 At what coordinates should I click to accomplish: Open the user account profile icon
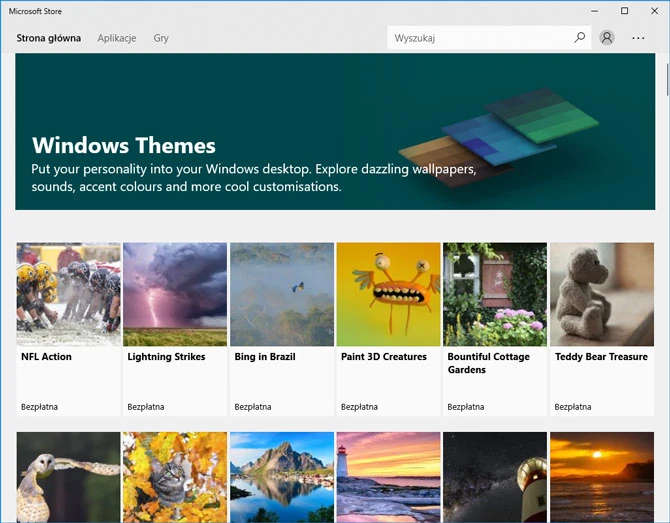pyautogui.click(x=607, y=38)
